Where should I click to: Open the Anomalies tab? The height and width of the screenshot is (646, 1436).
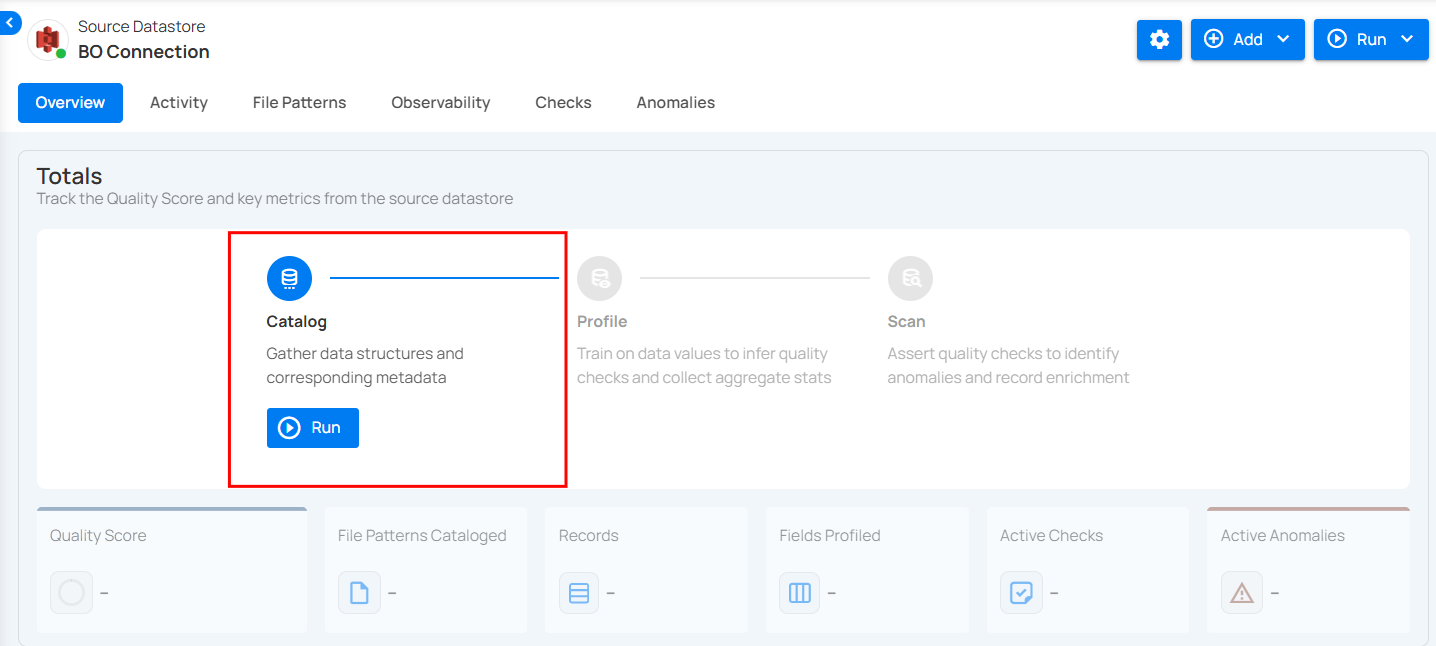675,103
